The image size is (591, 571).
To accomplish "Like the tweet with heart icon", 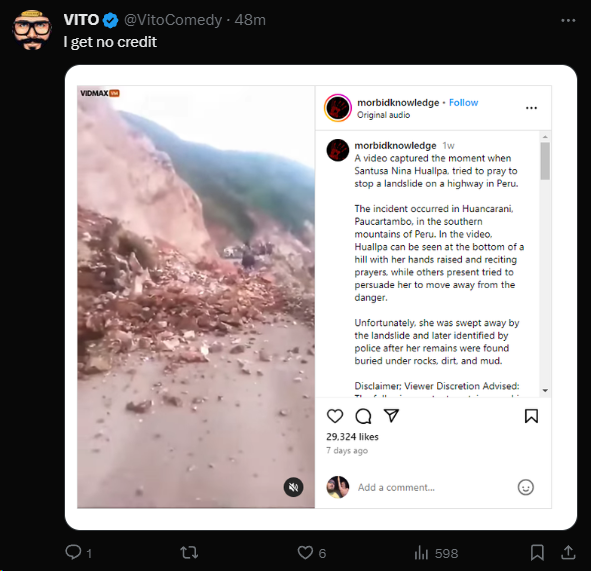I will [305, 553].
